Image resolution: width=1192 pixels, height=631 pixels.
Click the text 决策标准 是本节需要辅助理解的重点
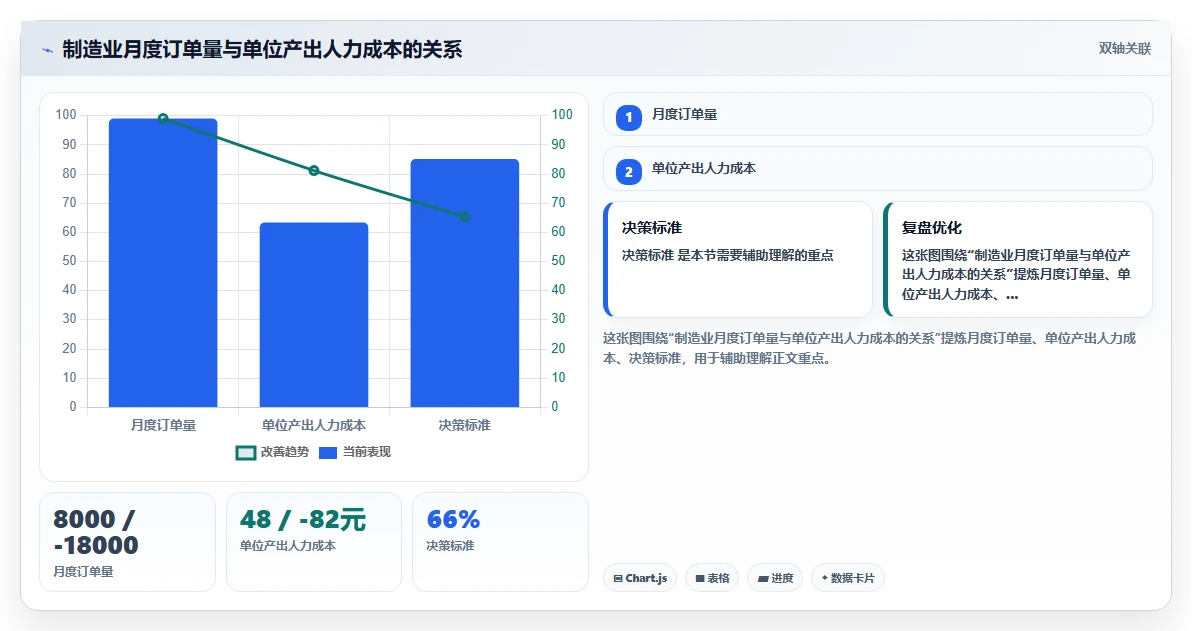pyautogui.click(x=728, y=255)
